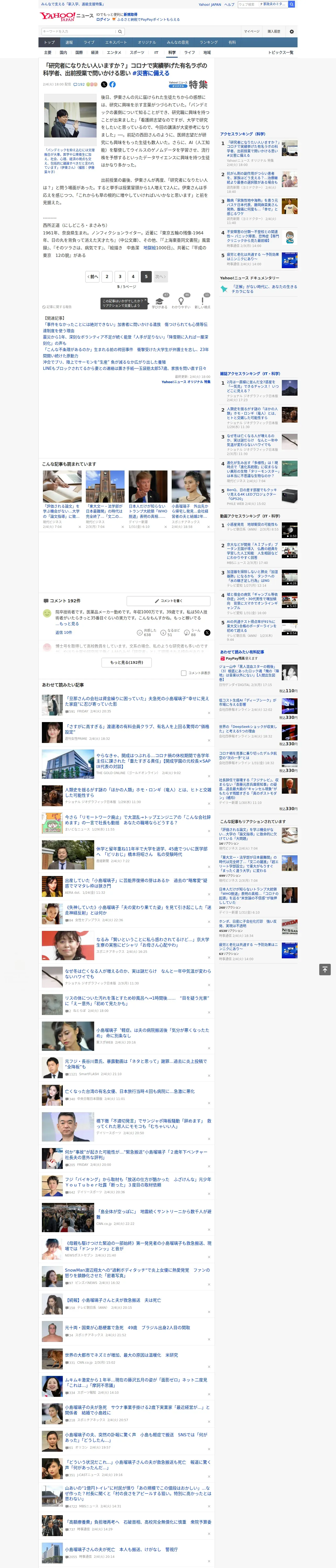Toggle the コメント非表示 checkbox
This screenshot has width=336, height=1568.
pos(183,673)
